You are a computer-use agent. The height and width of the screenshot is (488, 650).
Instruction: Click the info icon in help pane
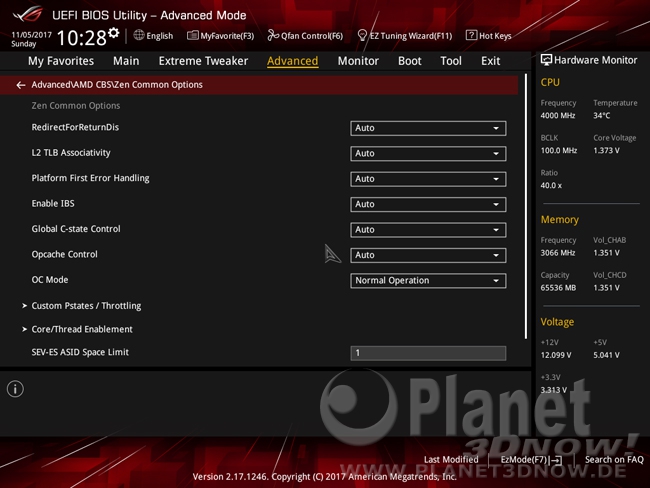click(x=15, y=389)
